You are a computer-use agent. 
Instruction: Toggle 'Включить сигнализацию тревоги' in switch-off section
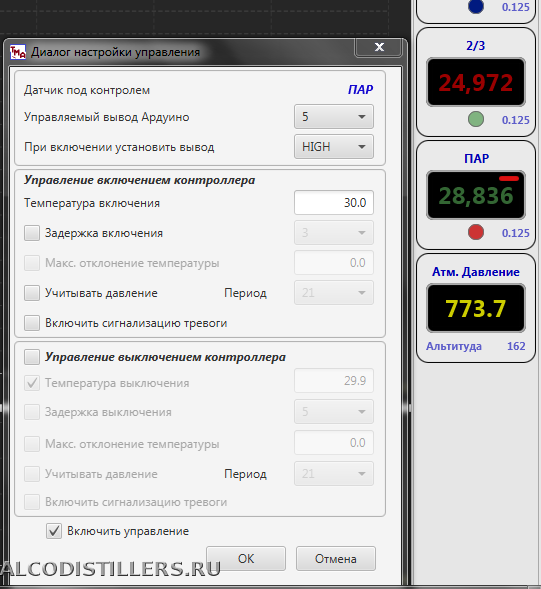point(32,502)
